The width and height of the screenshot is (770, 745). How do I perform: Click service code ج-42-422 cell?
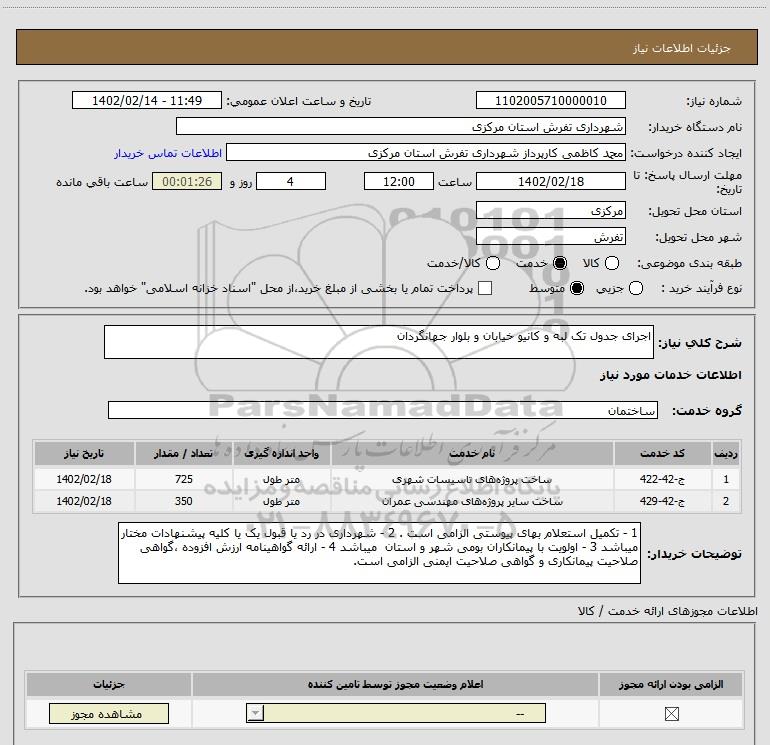tap(662, 479)
